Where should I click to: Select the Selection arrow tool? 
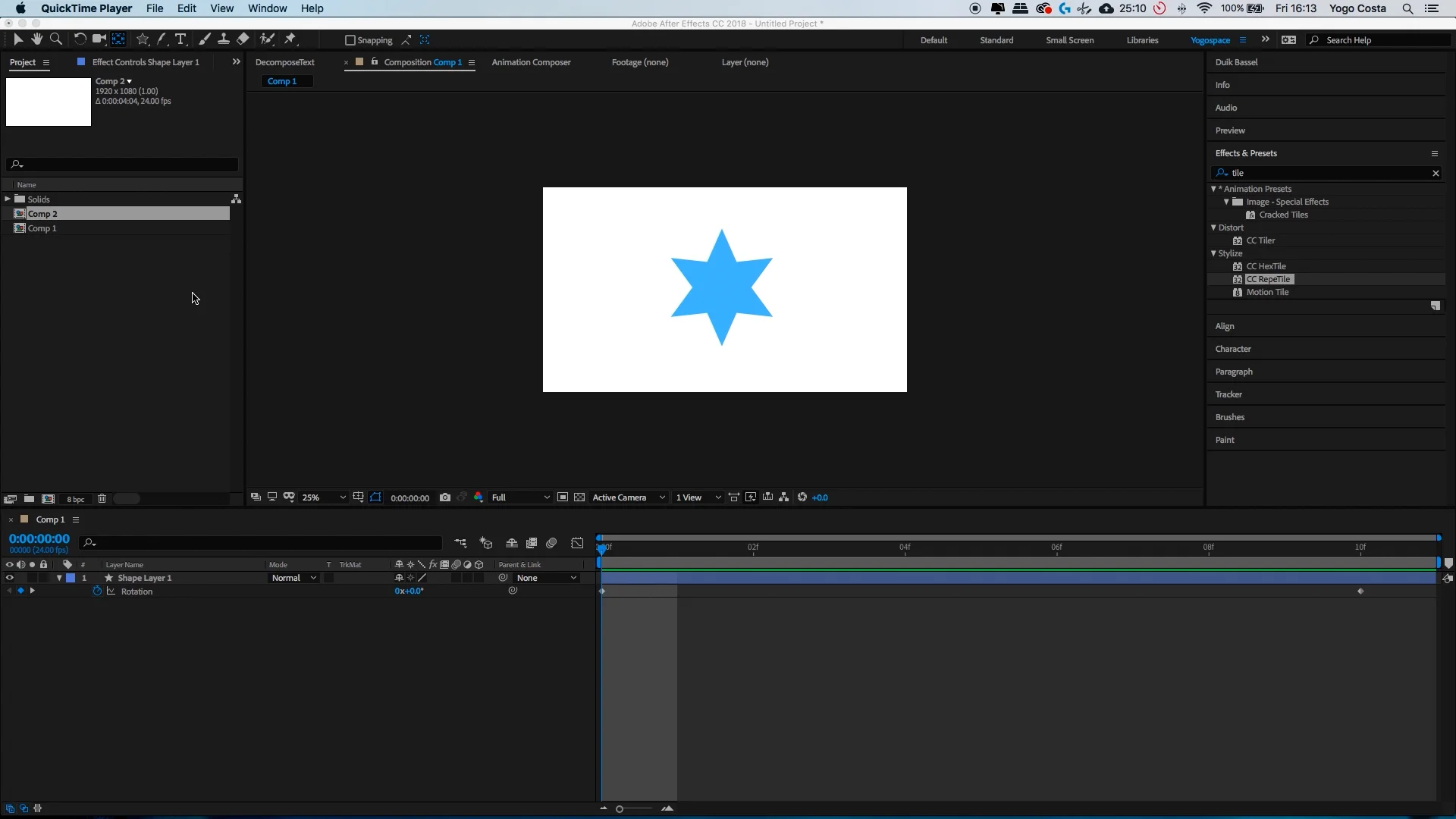[x=18, y=39]
